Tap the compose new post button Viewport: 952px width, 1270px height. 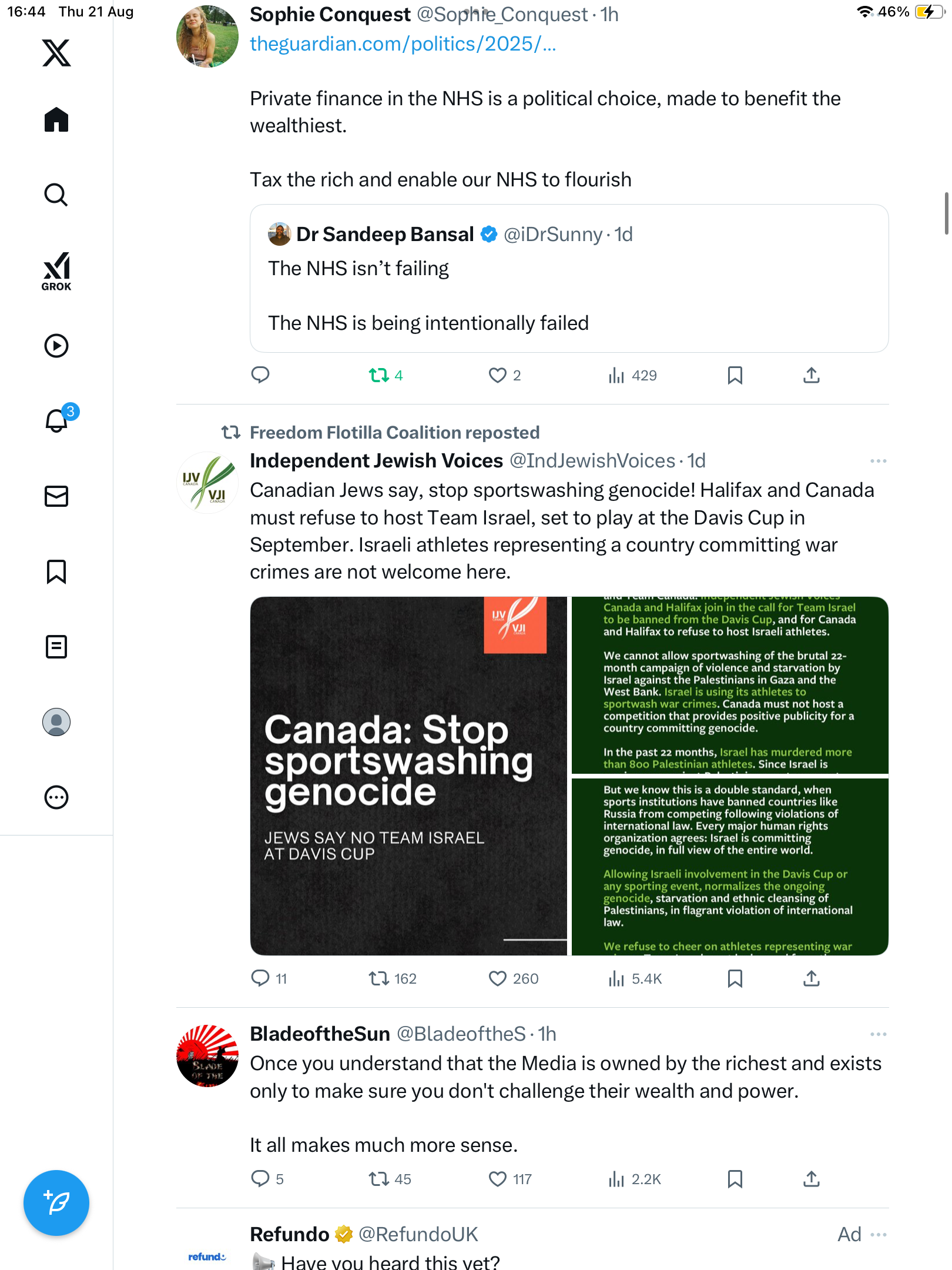pyautogui.click(x=56, y=1203)
